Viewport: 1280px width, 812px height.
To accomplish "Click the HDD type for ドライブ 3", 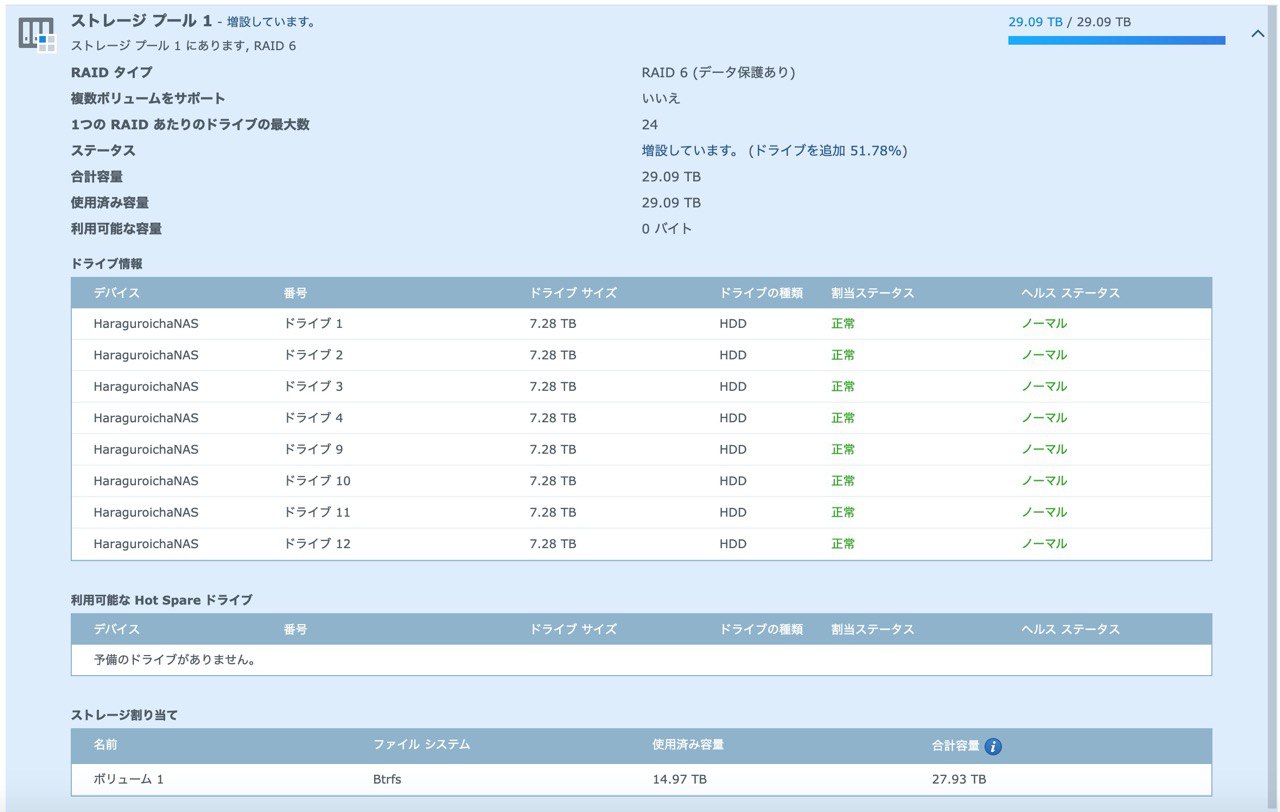I will [733, 386].
